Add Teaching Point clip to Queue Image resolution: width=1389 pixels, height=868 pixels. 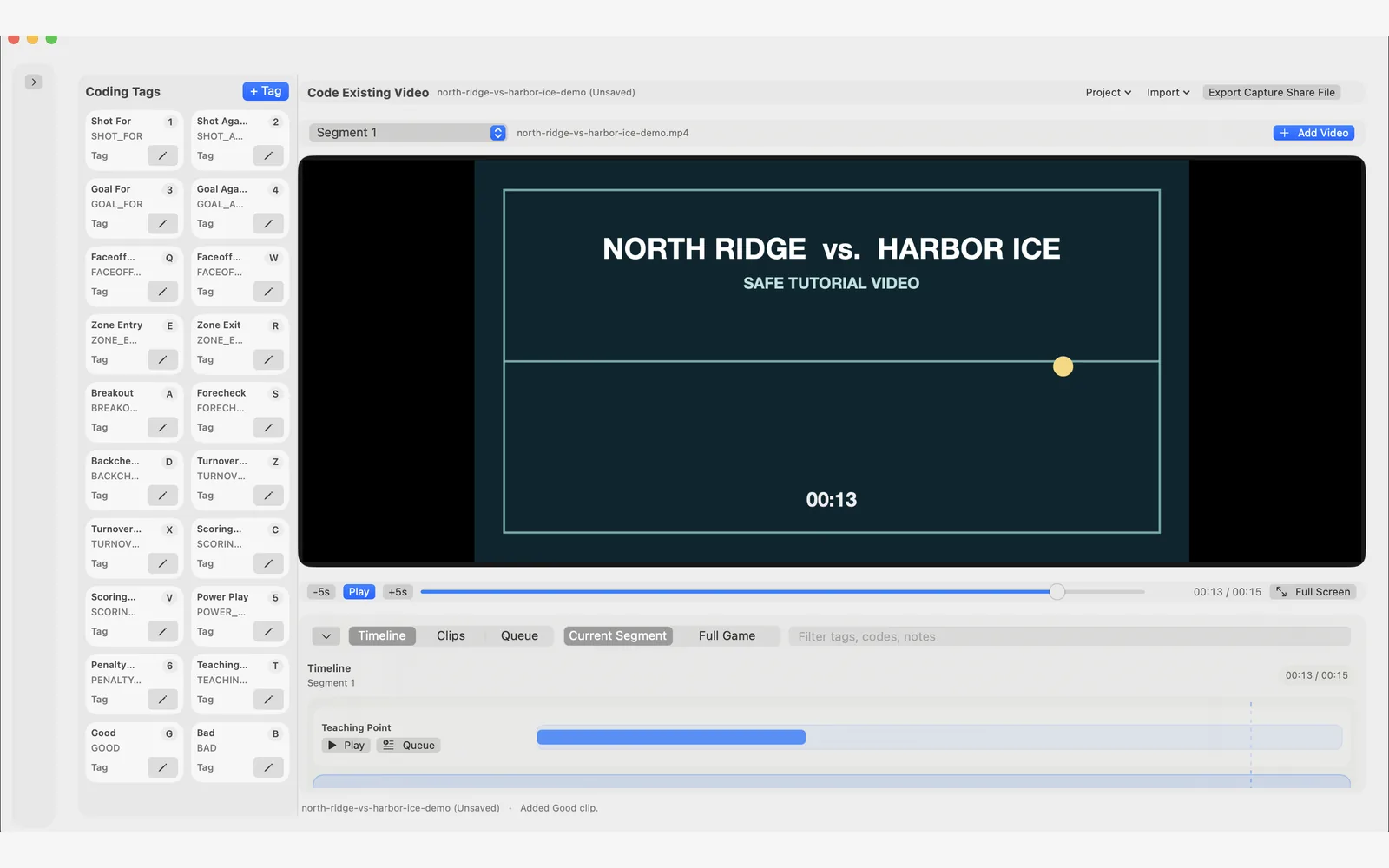(409, 745)
